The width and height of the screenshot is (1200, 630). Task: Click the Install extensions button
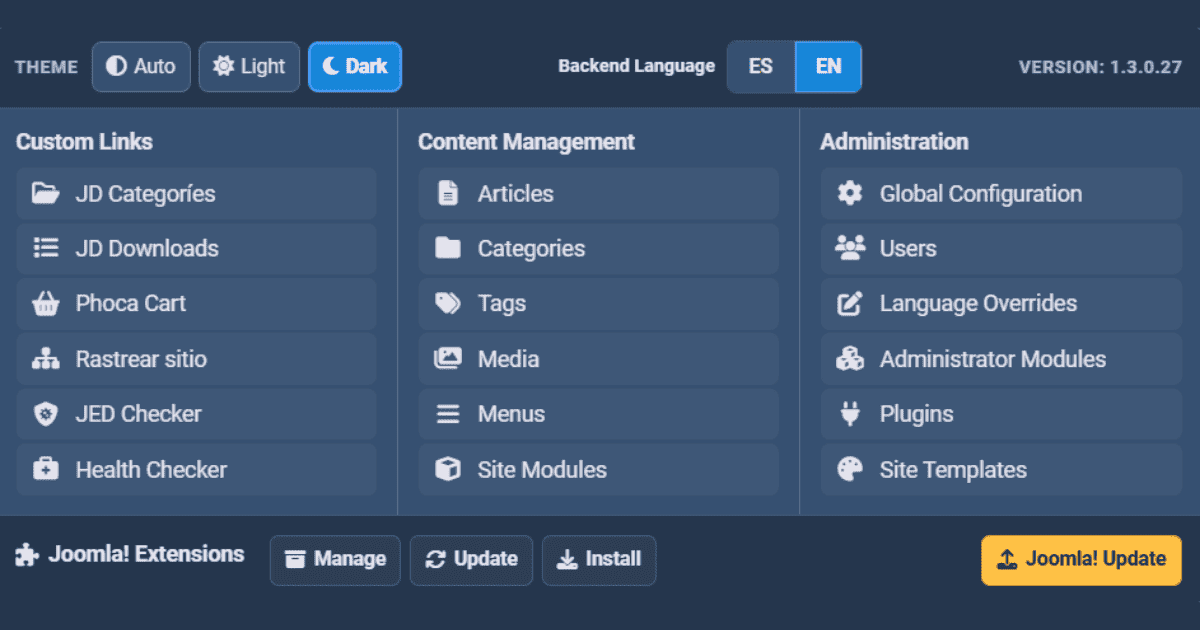click(x=599, y=560)
